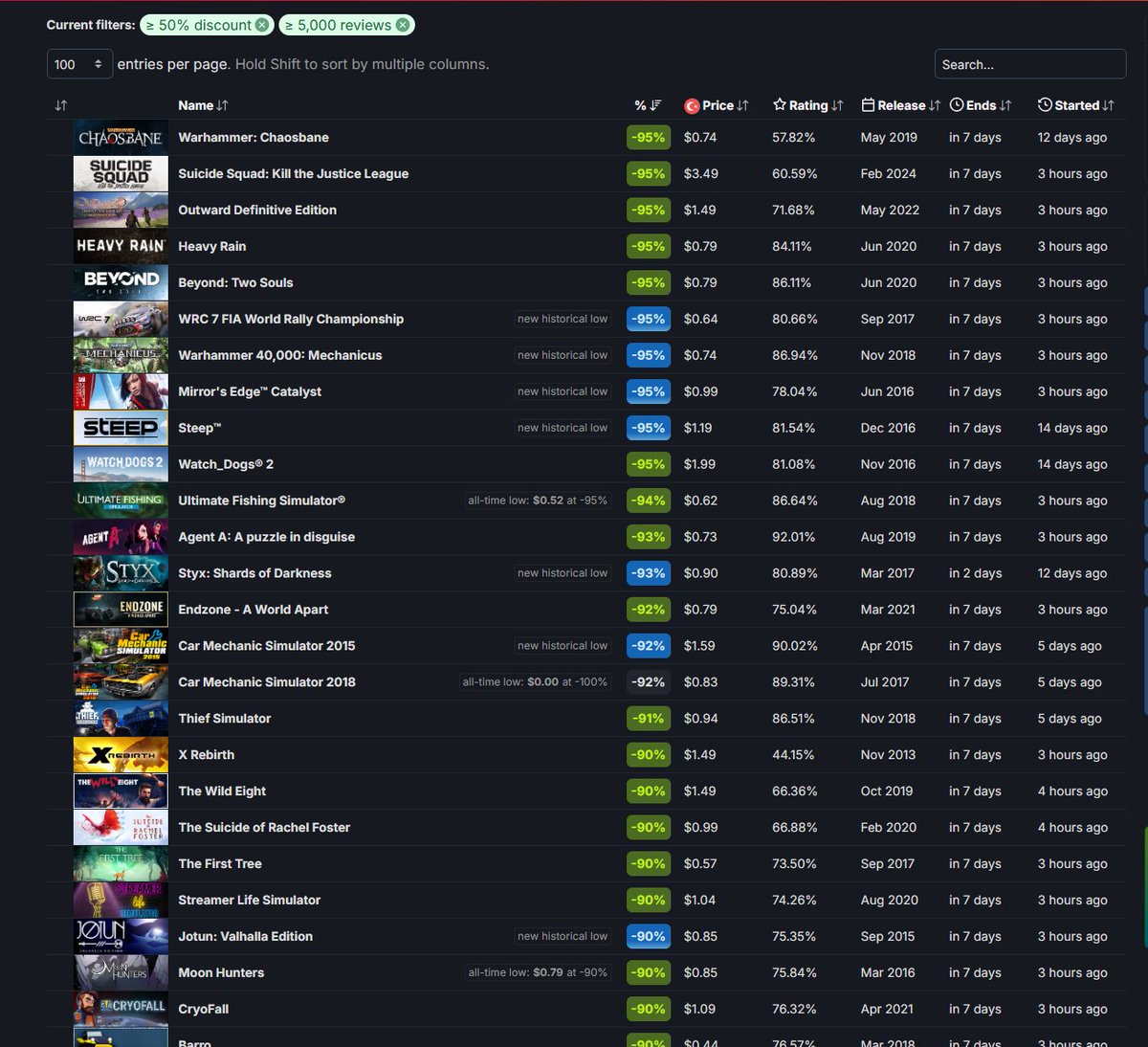Viewport: 1148px width, 1047px height.
Task: Open Suicide Squad game thumbnail
Action: tap(121, 174)
